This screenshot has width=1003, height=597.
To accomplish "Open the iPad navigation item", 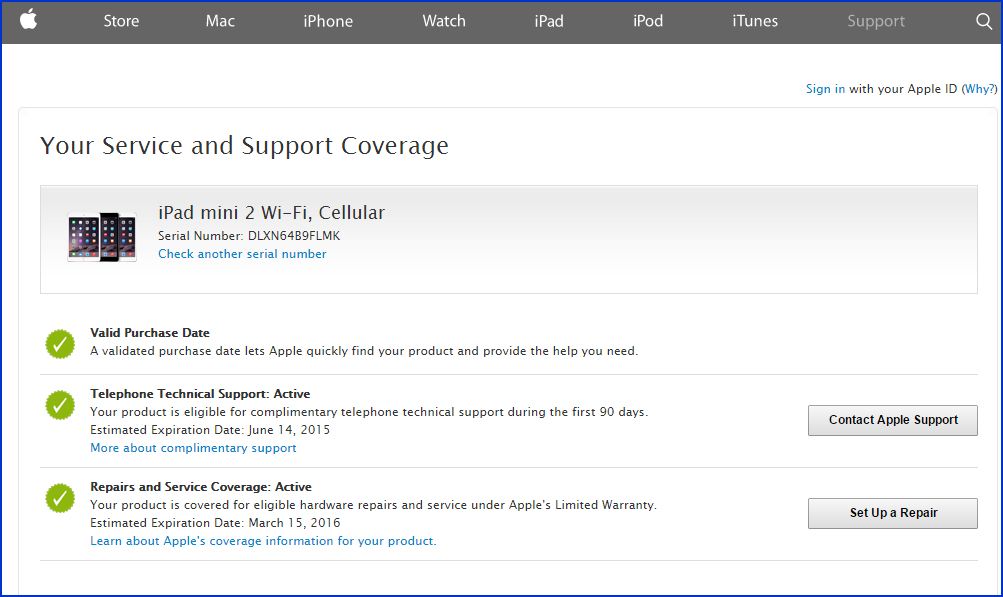I will coord(549,21).
